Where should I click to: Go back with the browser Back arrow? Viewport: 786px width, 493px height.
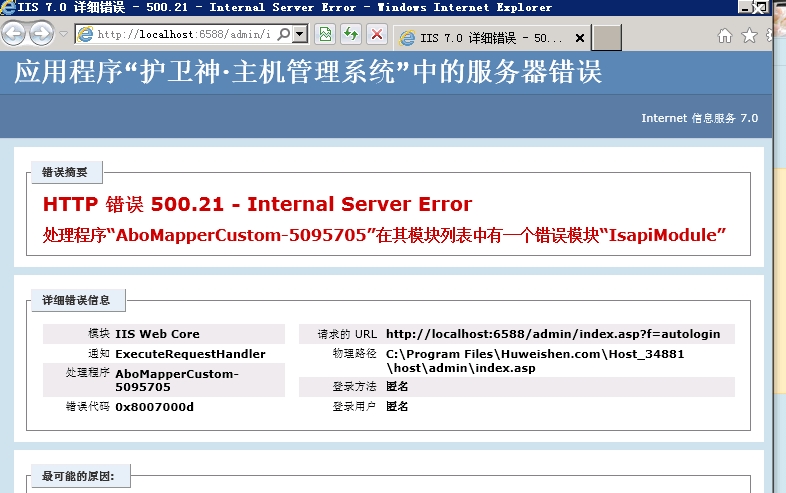coord(14,34)
